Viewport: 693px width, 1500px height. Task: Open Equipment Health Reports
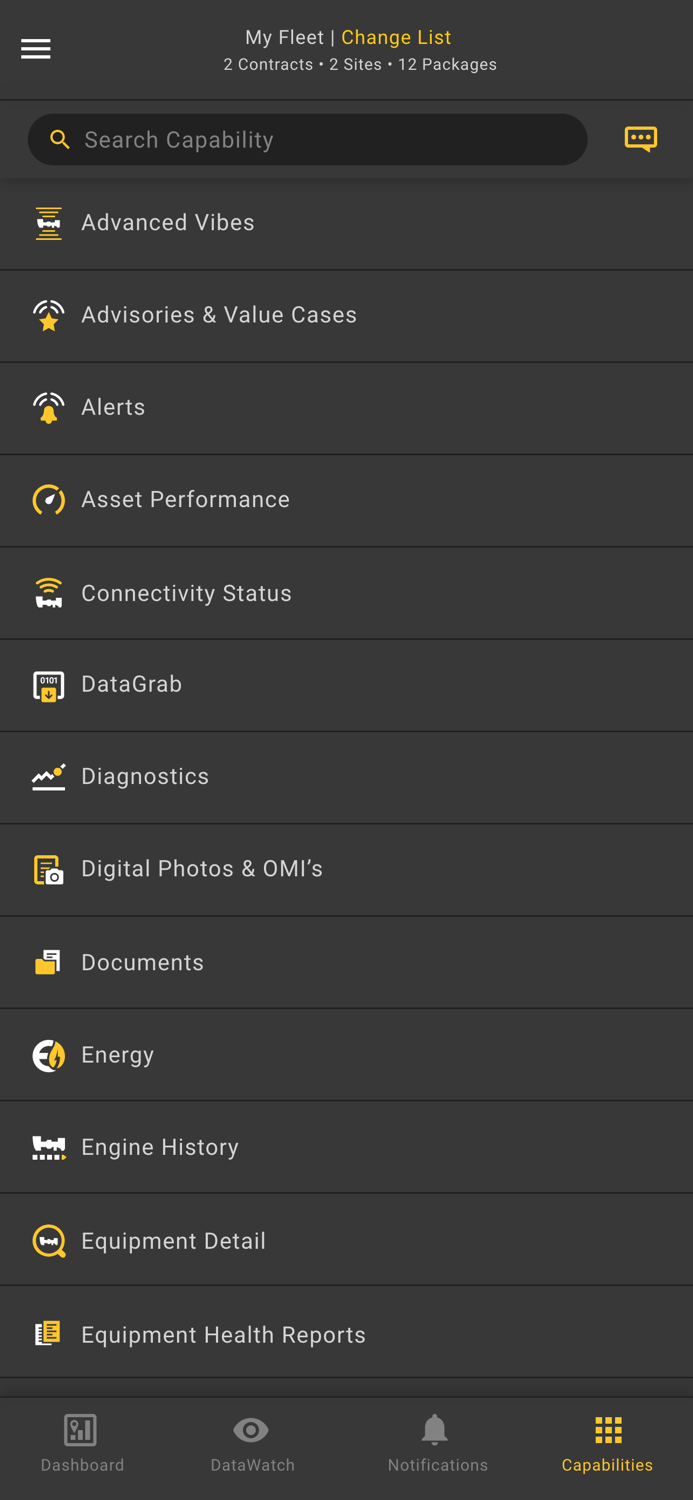[223, 1335]
